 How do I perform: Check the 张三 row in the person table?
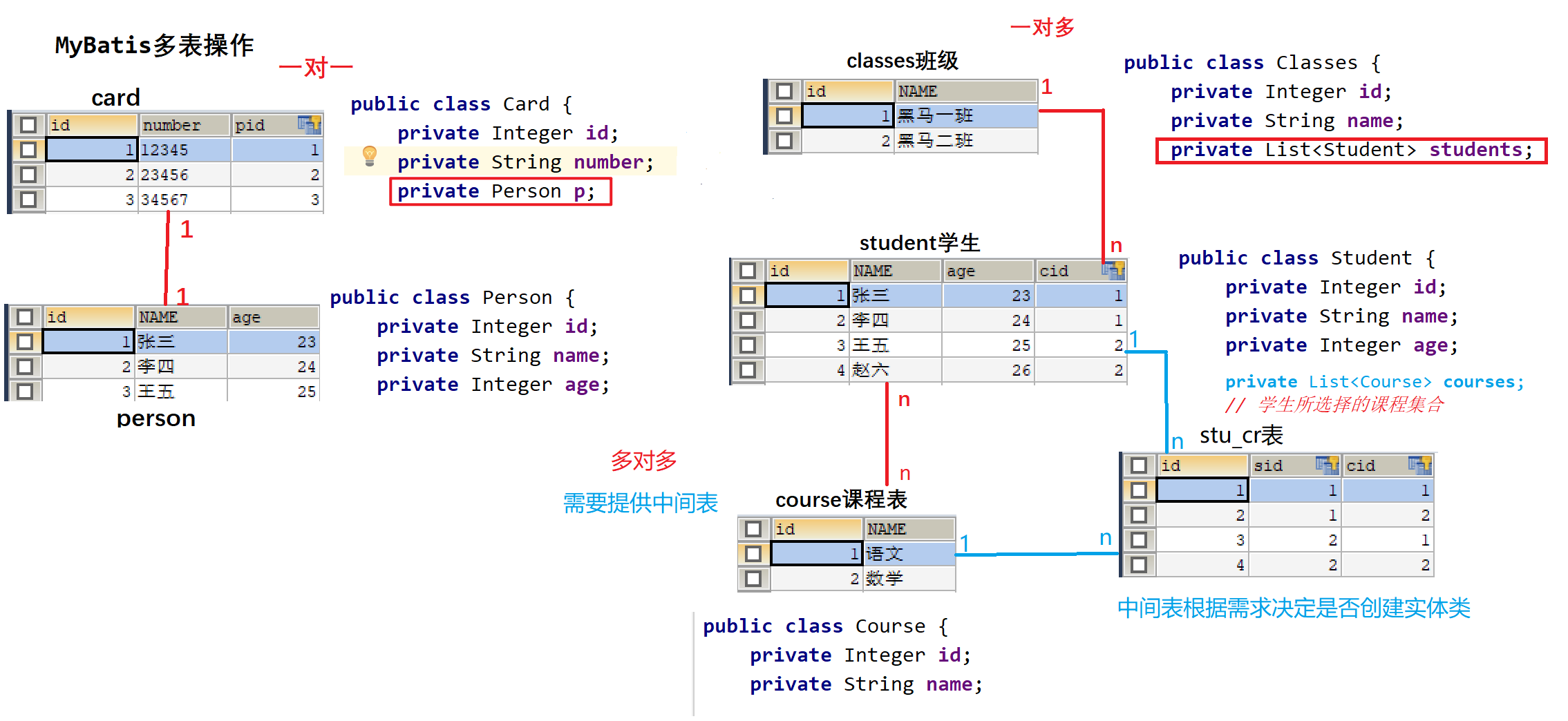click(x=25, y=342)
